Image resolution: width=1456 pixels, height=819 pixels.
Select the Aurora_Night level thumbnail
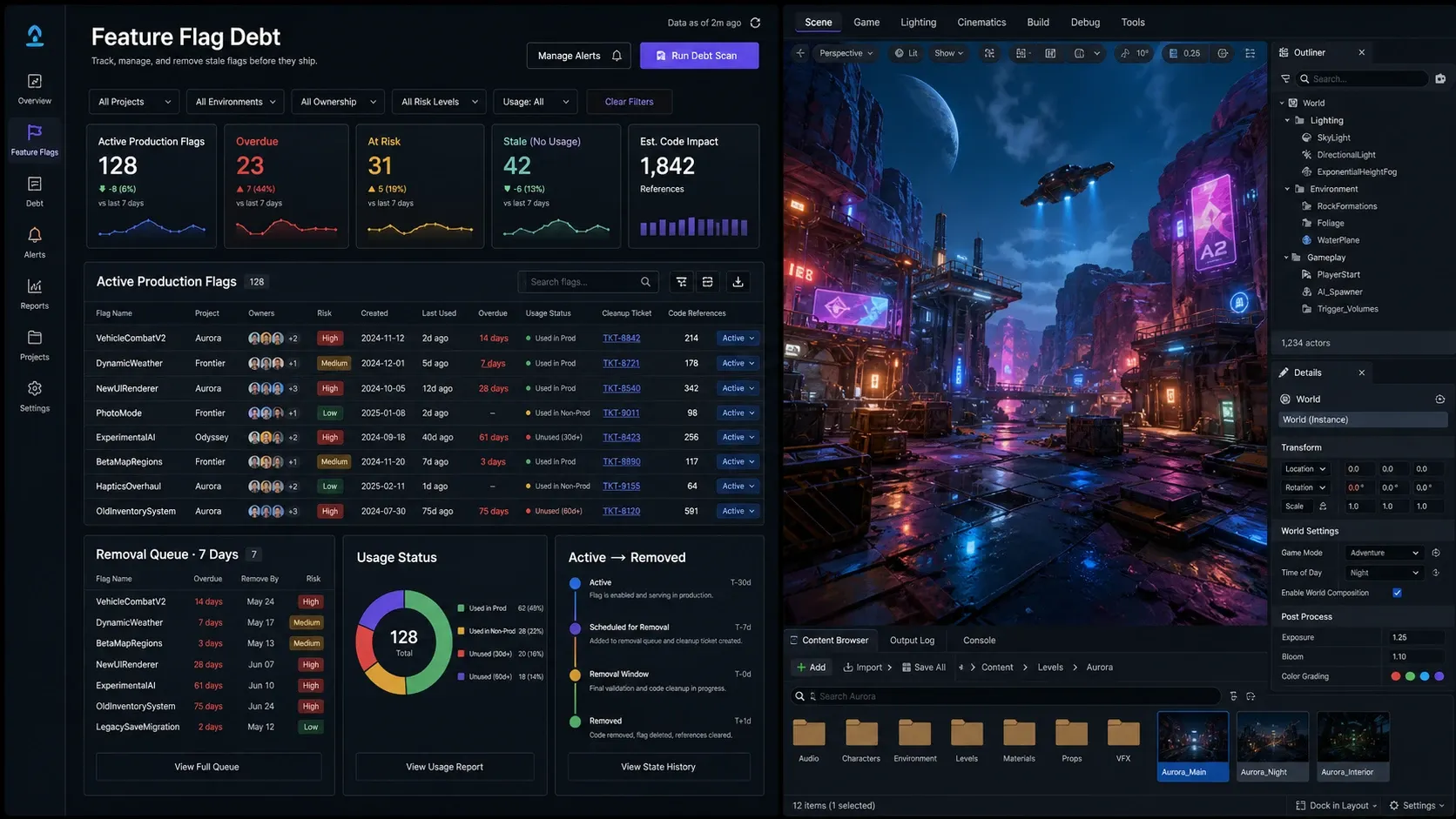coord(1272,746)
